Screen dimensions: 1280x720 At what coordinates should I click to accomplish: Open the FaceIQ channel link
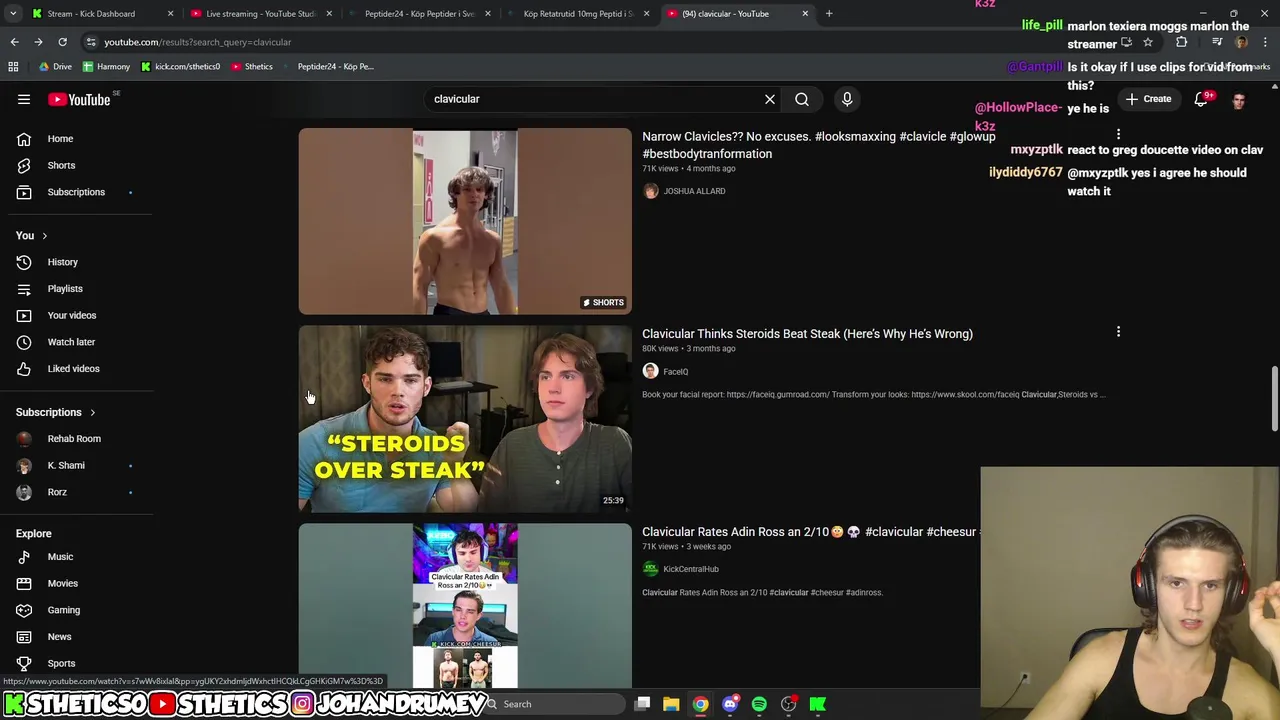click(675, 372)
